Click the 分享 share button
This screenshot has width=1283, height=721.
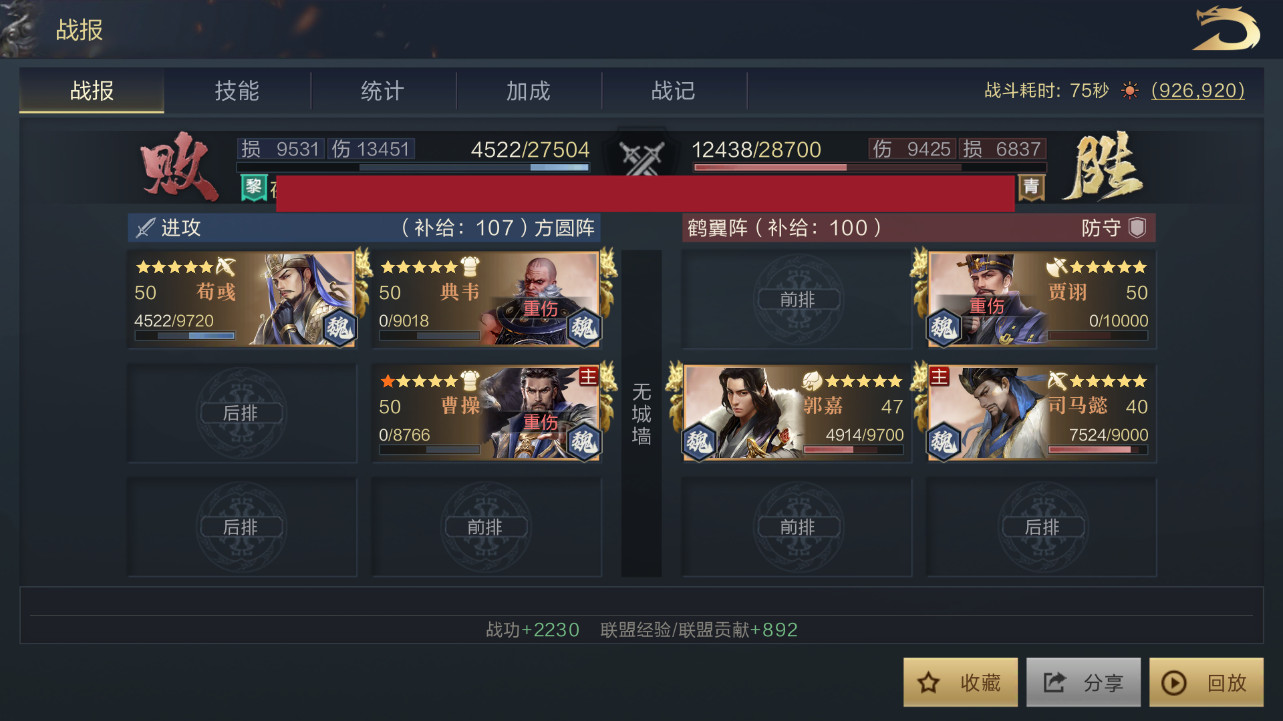tap(1083, 683)
